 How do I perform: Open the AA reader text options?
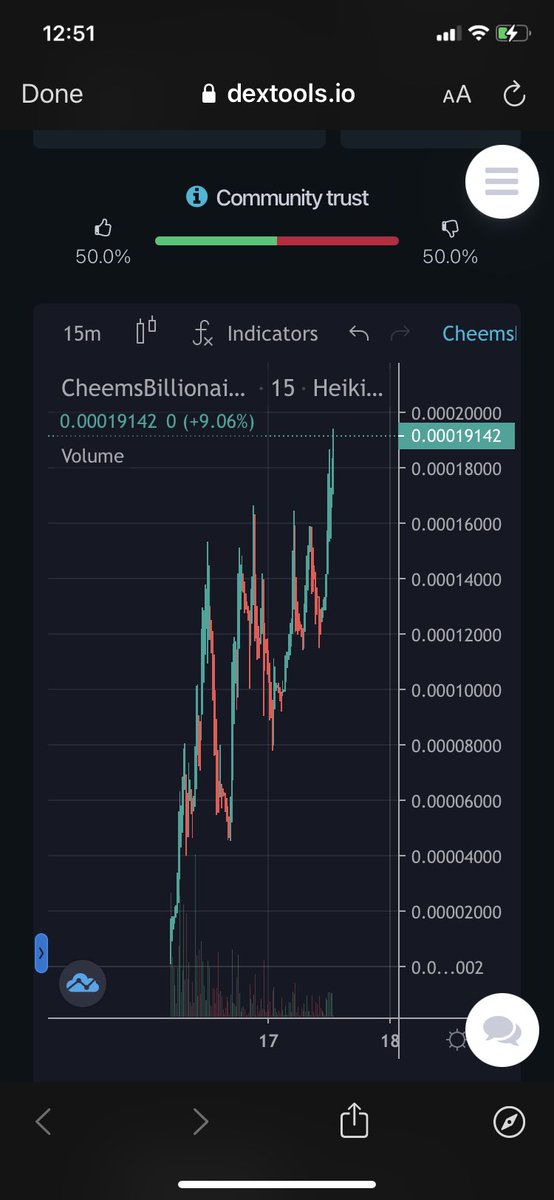(x=456, y=95)
